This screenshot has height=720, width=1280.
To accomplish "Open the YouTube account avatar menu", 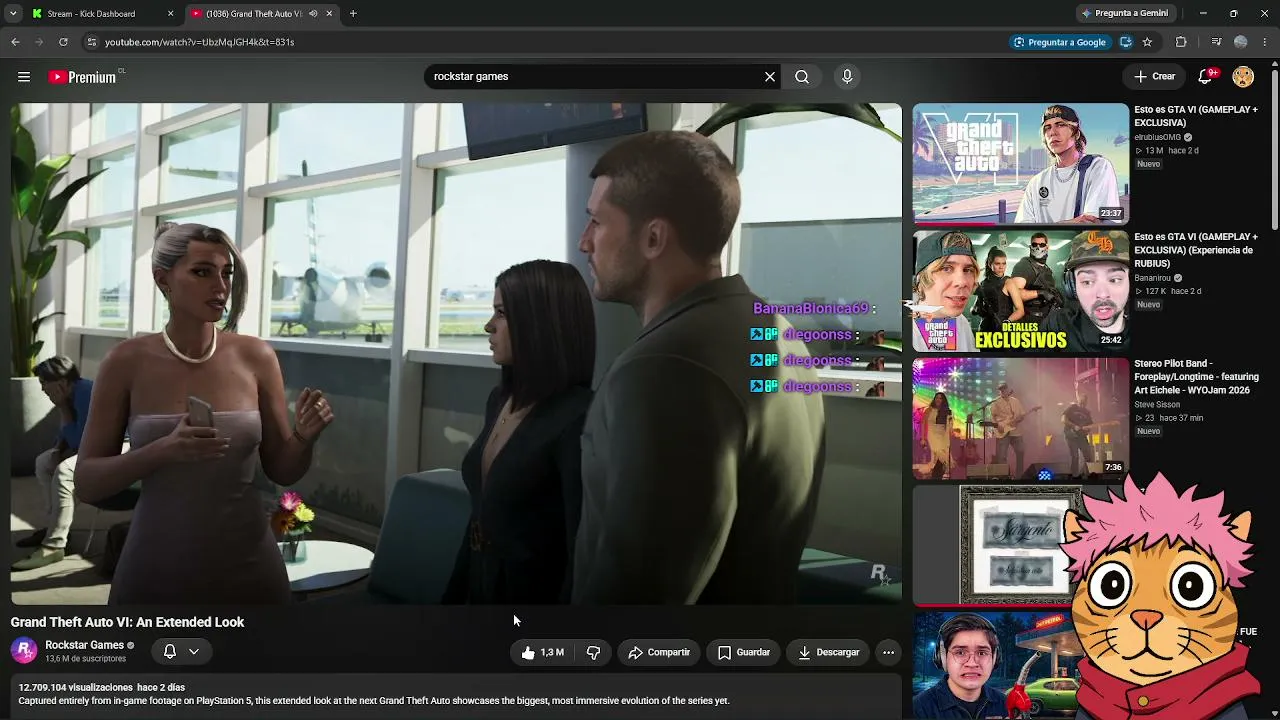I will click(x=1243, y=77).
